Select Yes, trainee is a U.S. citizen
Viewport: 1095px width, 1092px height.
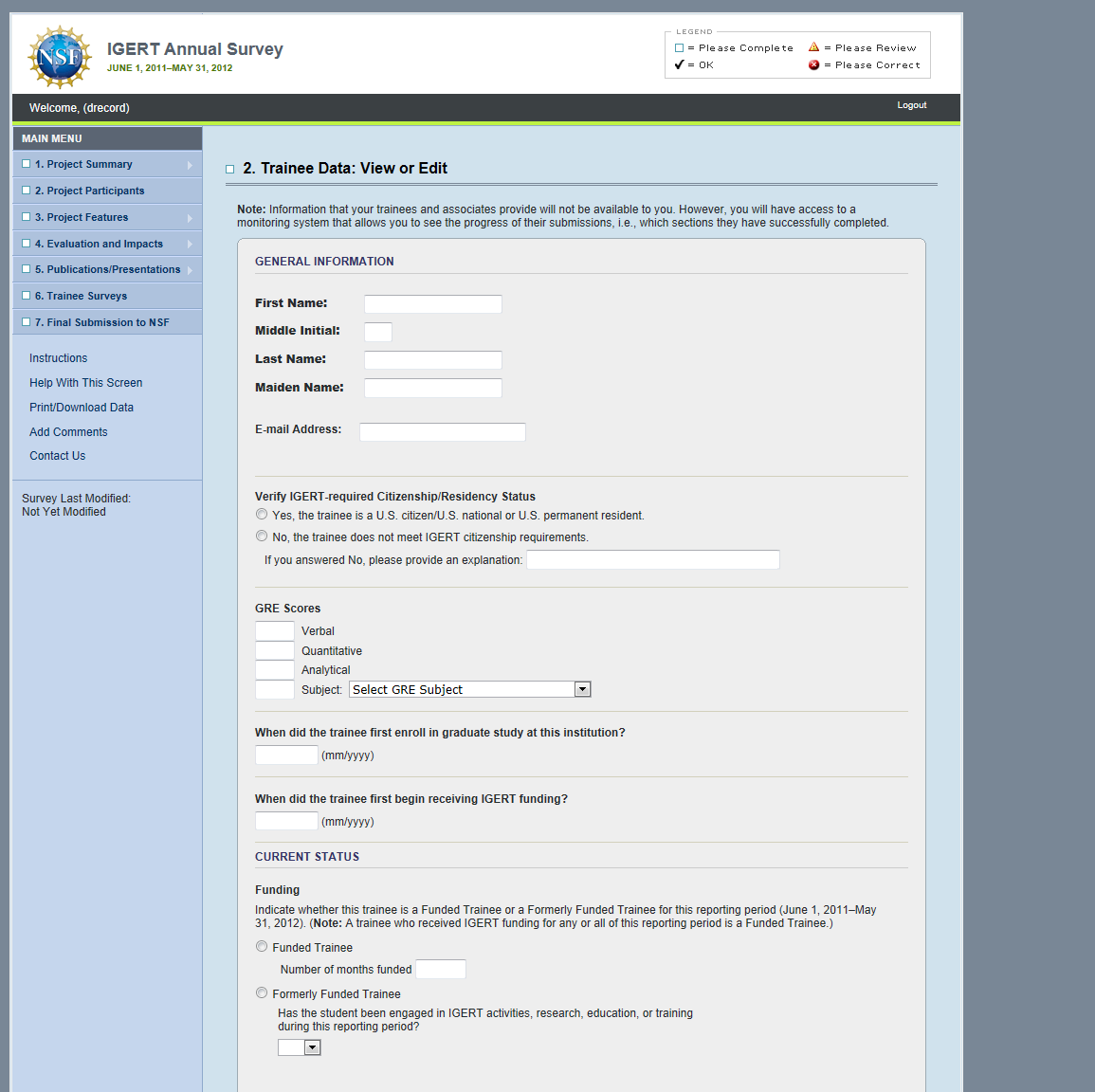coord(262,515)
